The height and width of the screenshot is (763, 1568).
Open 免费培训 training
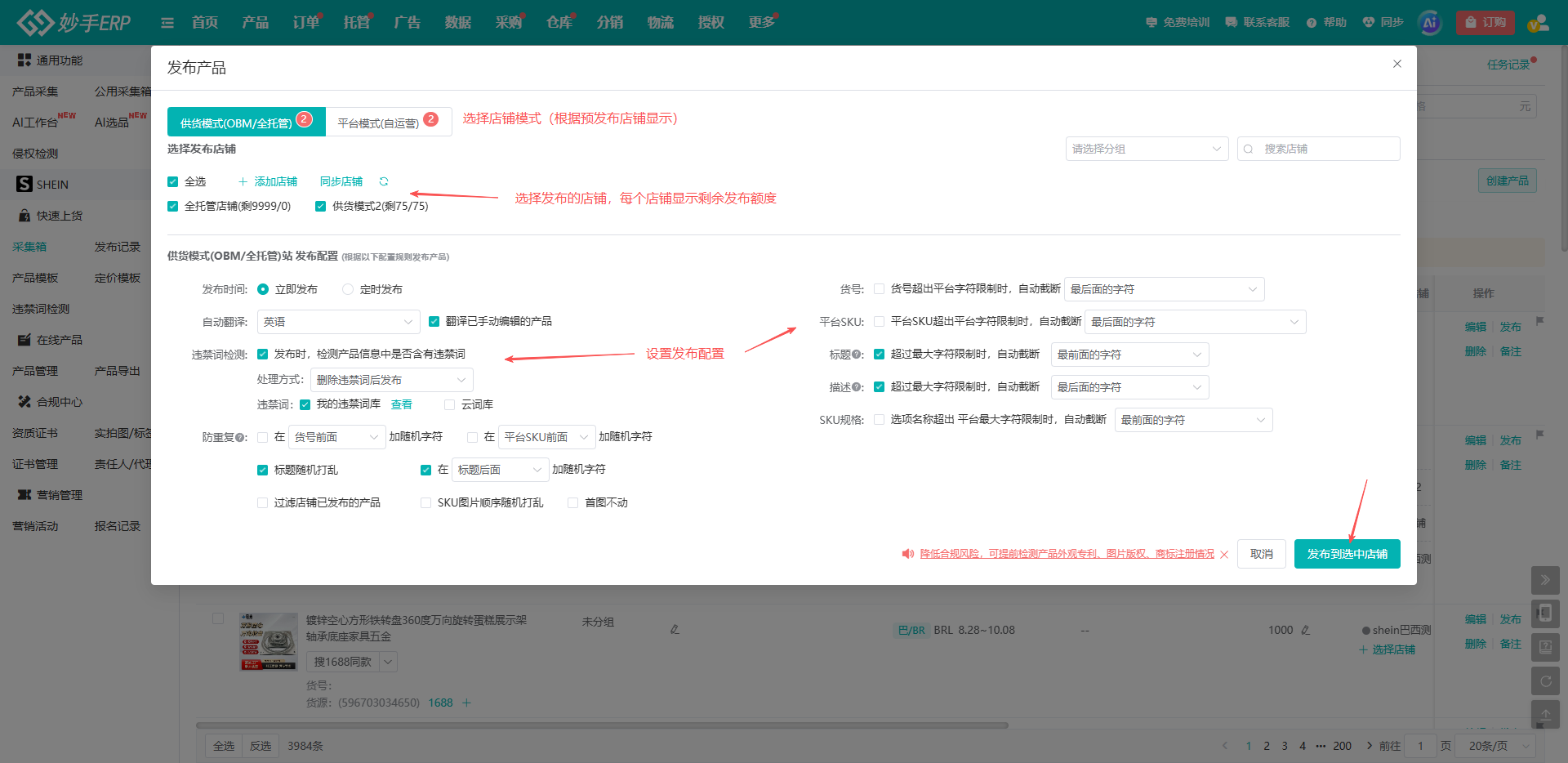click(1178, 23)
